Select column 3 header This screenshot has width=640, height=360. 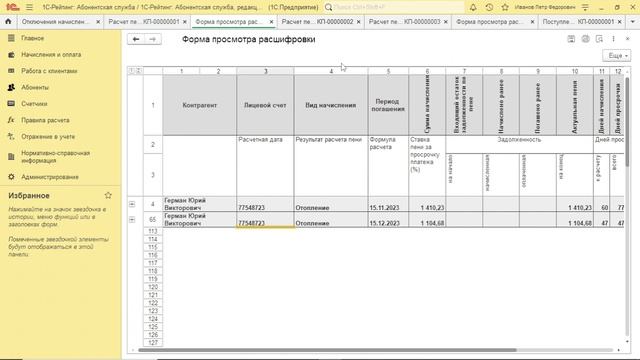coord(265,71)
